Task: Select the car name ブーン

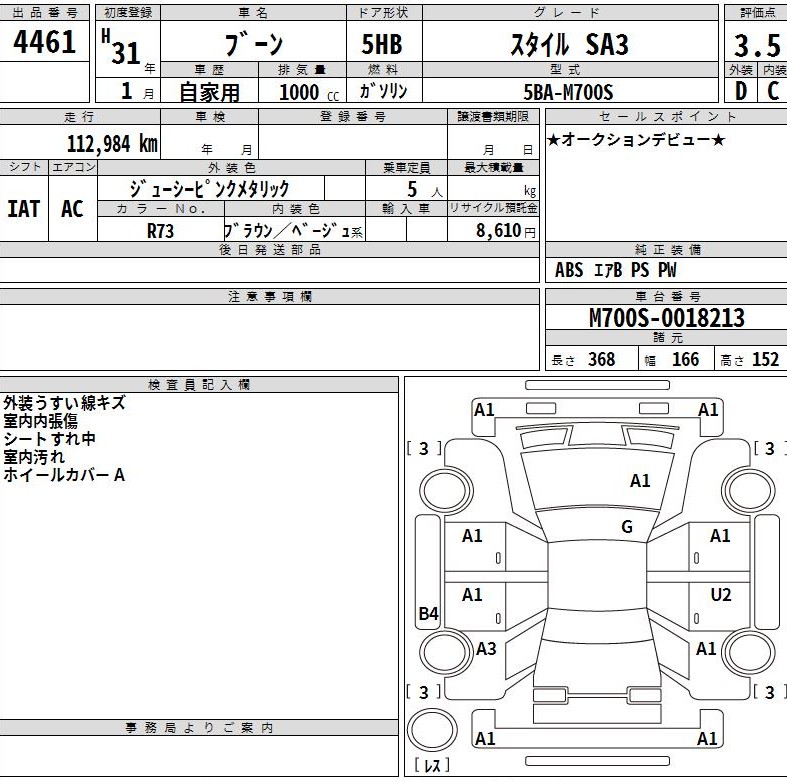Action: [x=254, y=44]
